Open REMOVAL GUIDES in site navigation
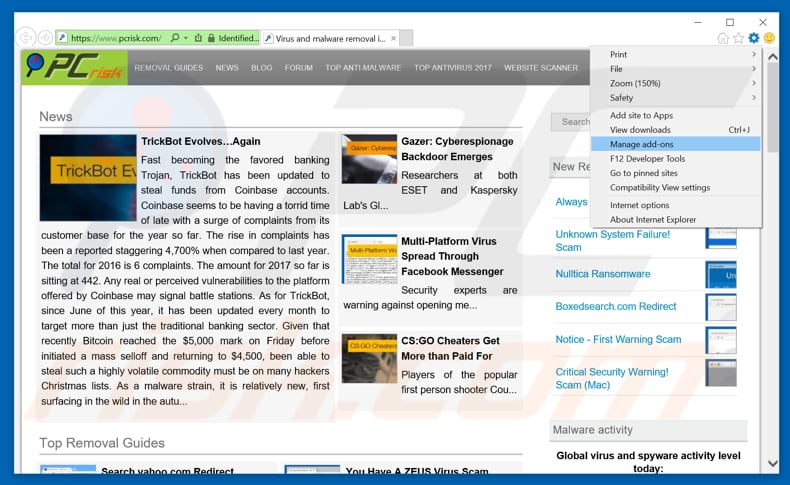The height and width of the screenshot is (485, 790). pos(169,67)
